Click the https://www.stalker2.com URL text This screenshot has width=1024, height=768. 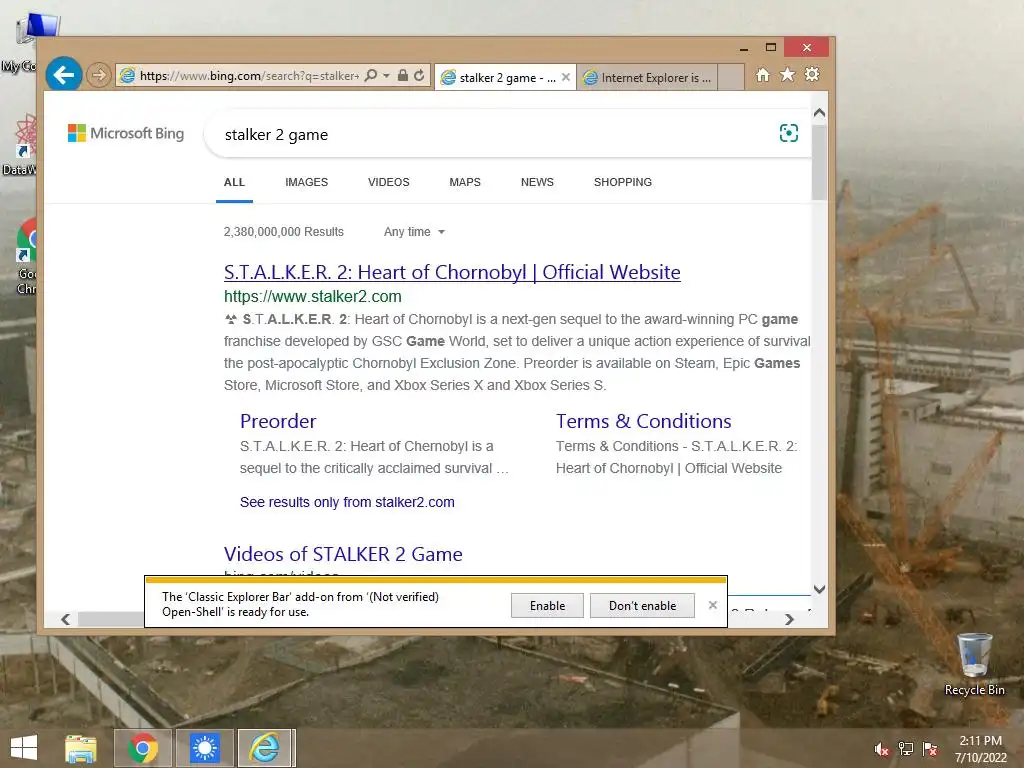312,296
